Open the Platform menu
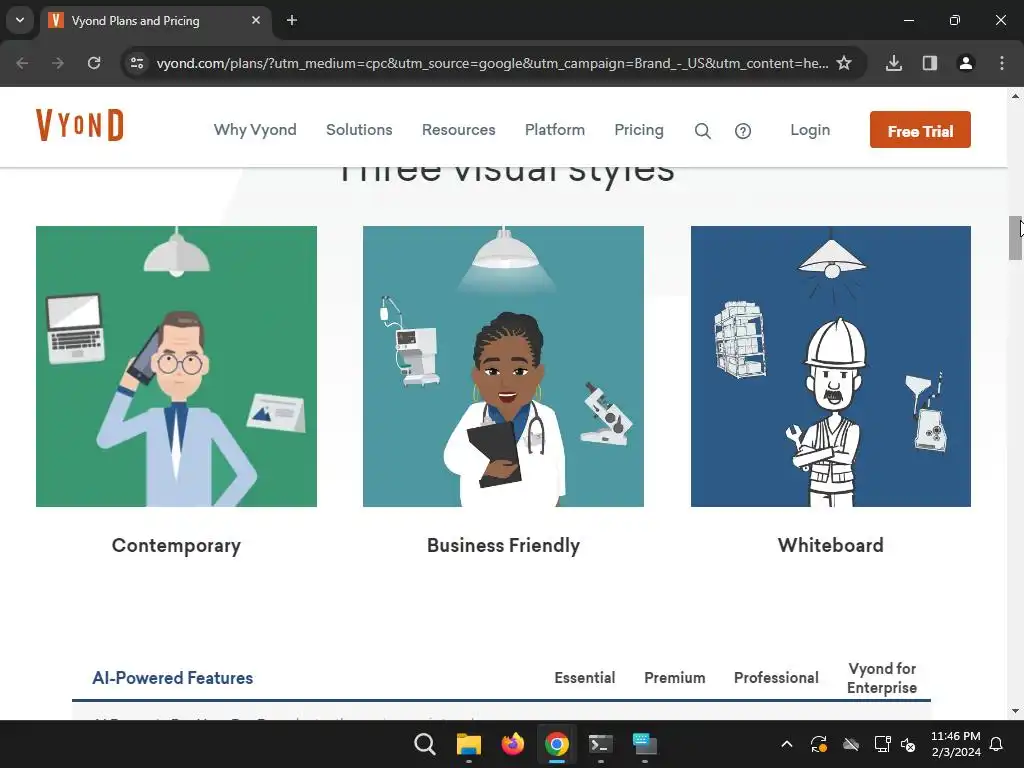 click(x=555, y=130)
